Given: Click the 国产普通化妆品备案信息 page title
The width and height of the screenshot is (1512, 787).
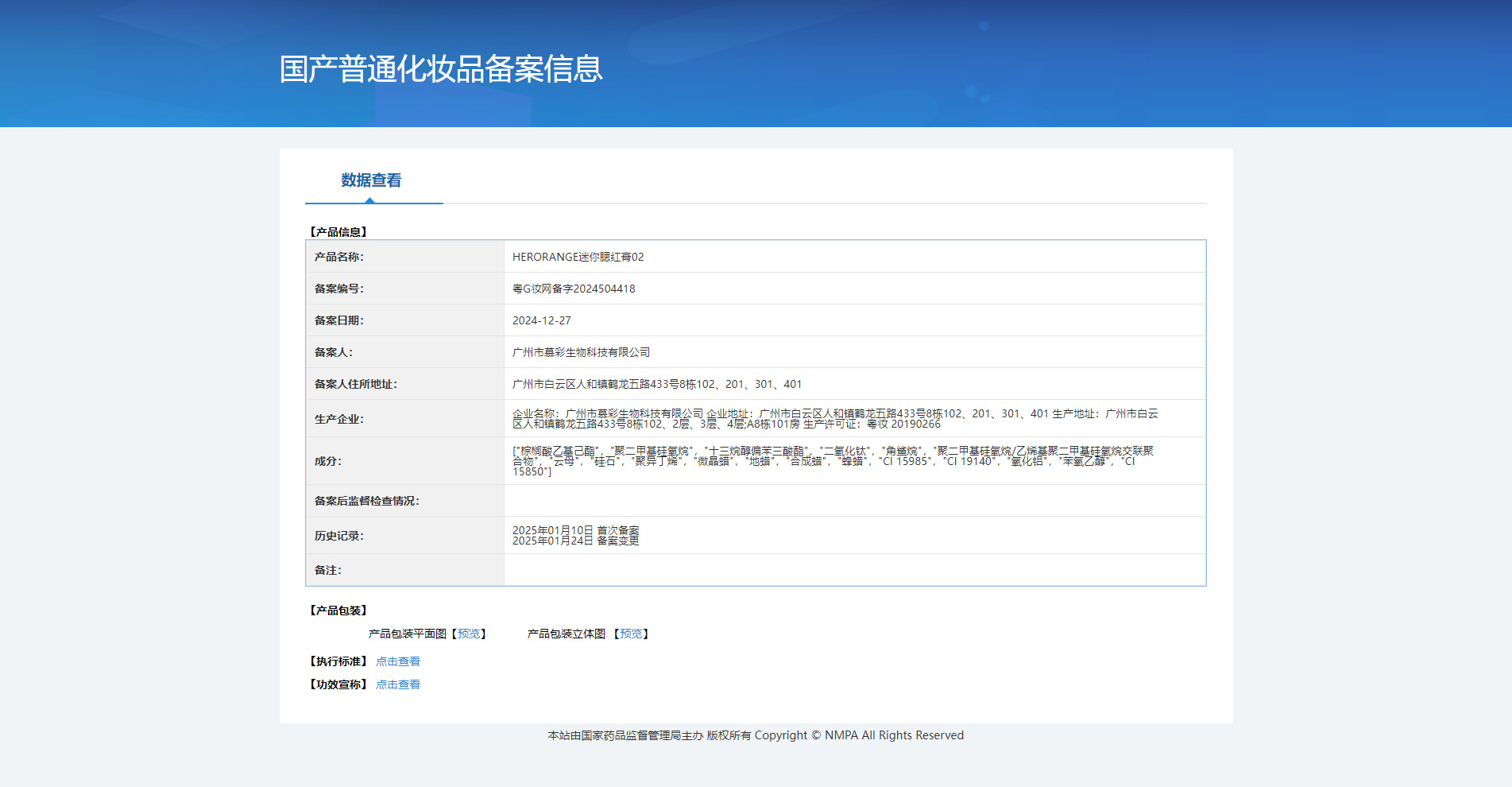Looking at the screenshot, I should [x=441, y=69].
